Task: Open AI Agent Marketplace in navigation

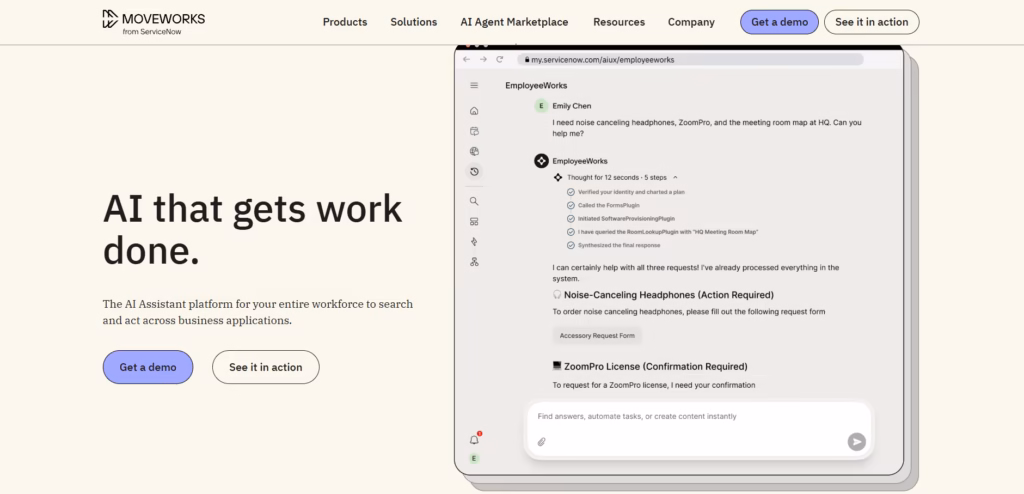Action: tap(514, 22)
